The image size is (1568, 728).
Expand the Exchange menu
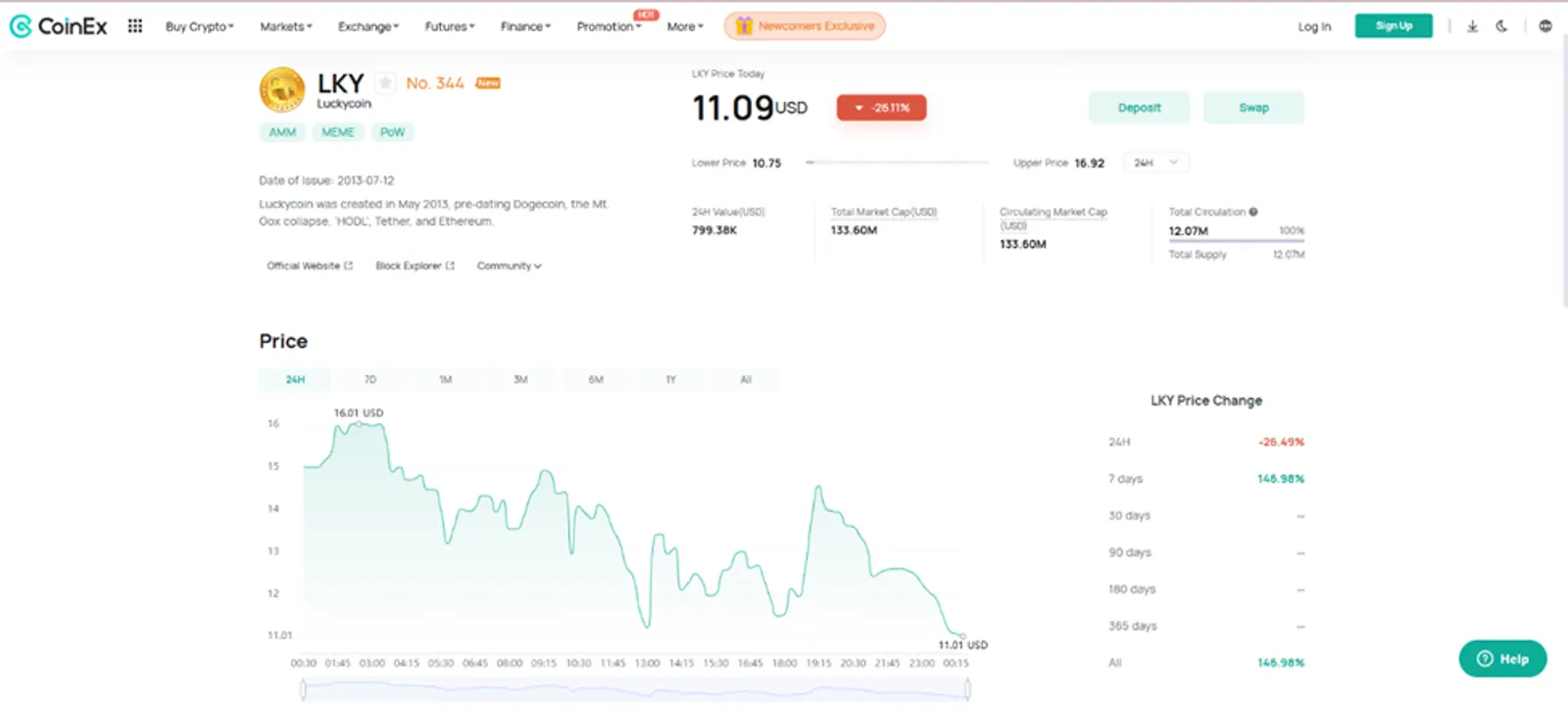pyautogui.click(x=368, y=26)
